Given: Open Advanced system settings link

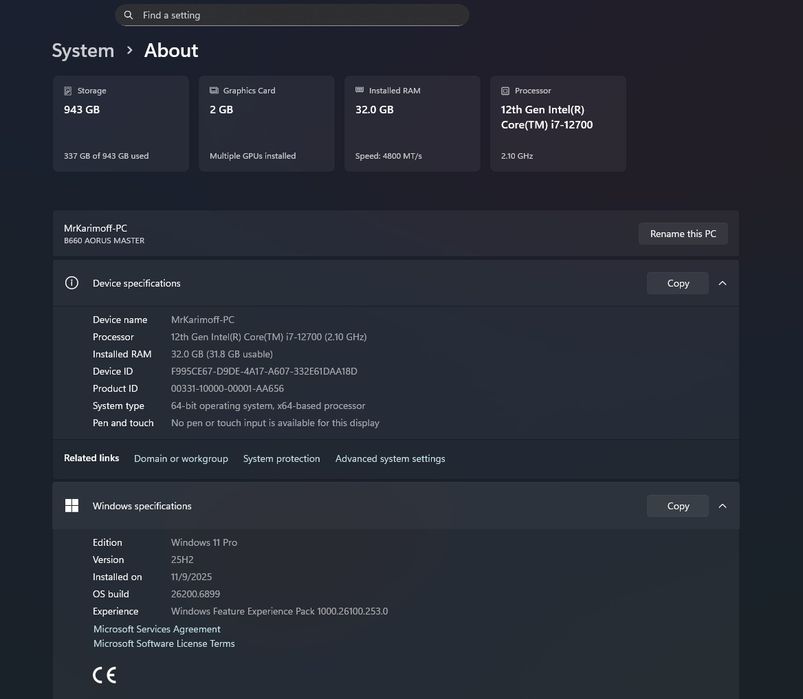Looking at the screenshot, I should point(390,459).
